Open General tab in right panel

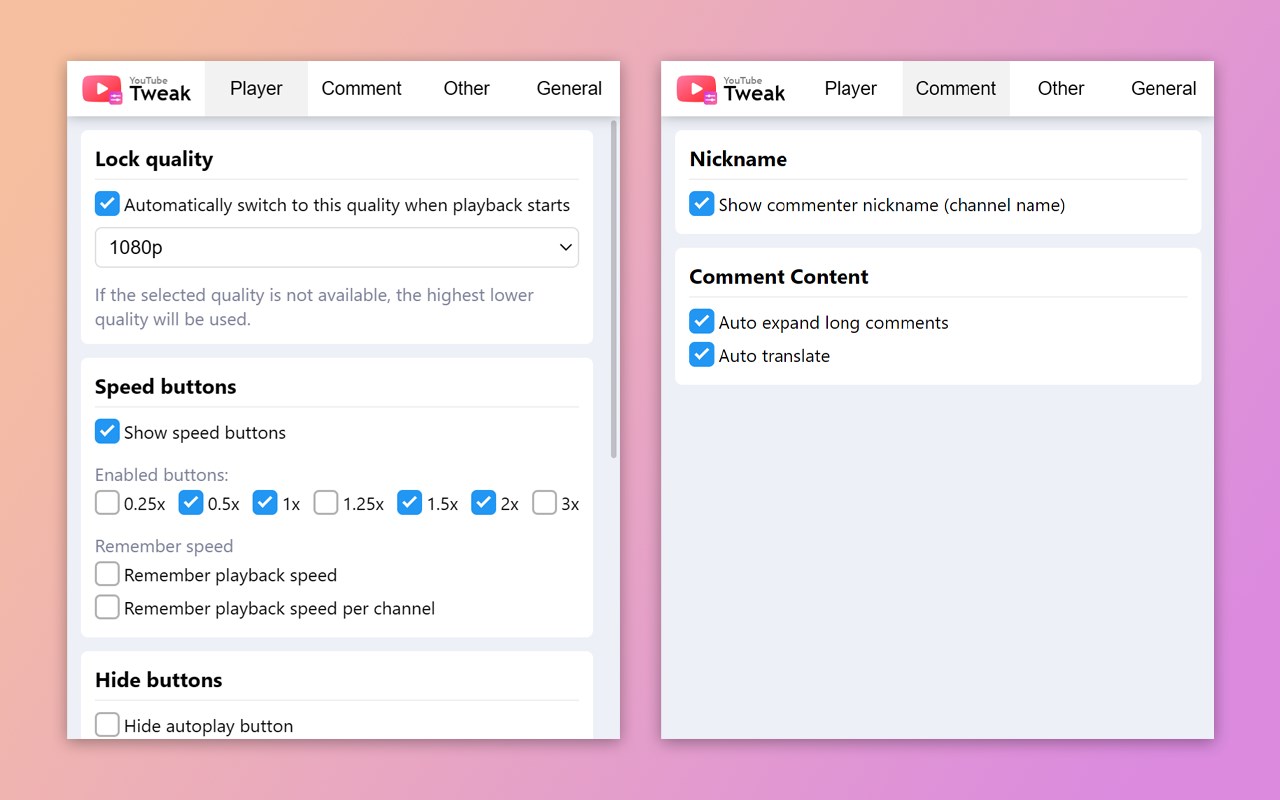pyautogui.click(x=1163, y=89)
